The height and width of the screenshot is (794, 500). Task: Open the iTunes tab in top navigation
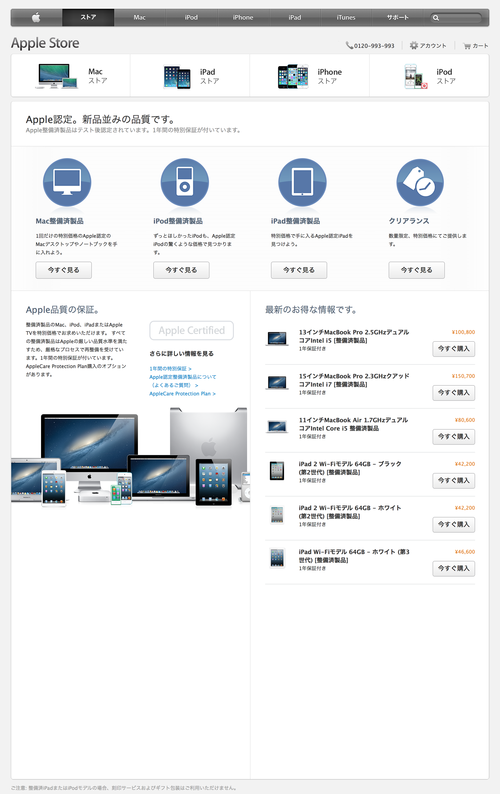point(347,18)
